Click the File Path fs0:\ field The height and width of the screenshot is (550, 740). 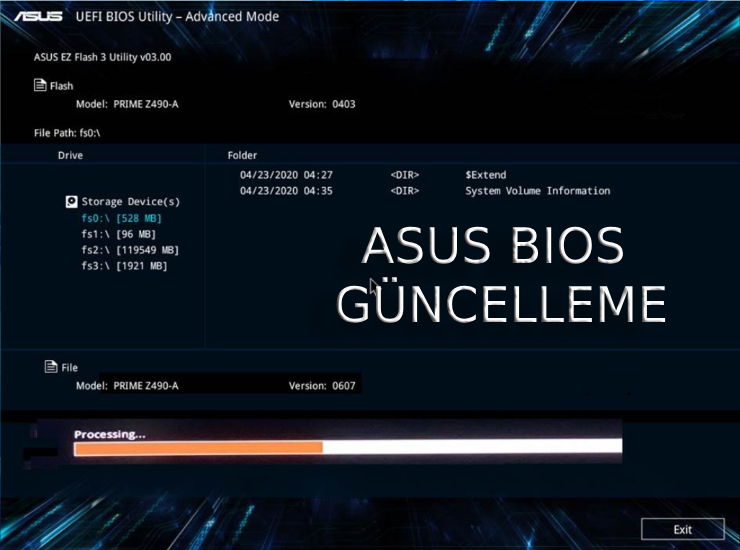(67, 132)
